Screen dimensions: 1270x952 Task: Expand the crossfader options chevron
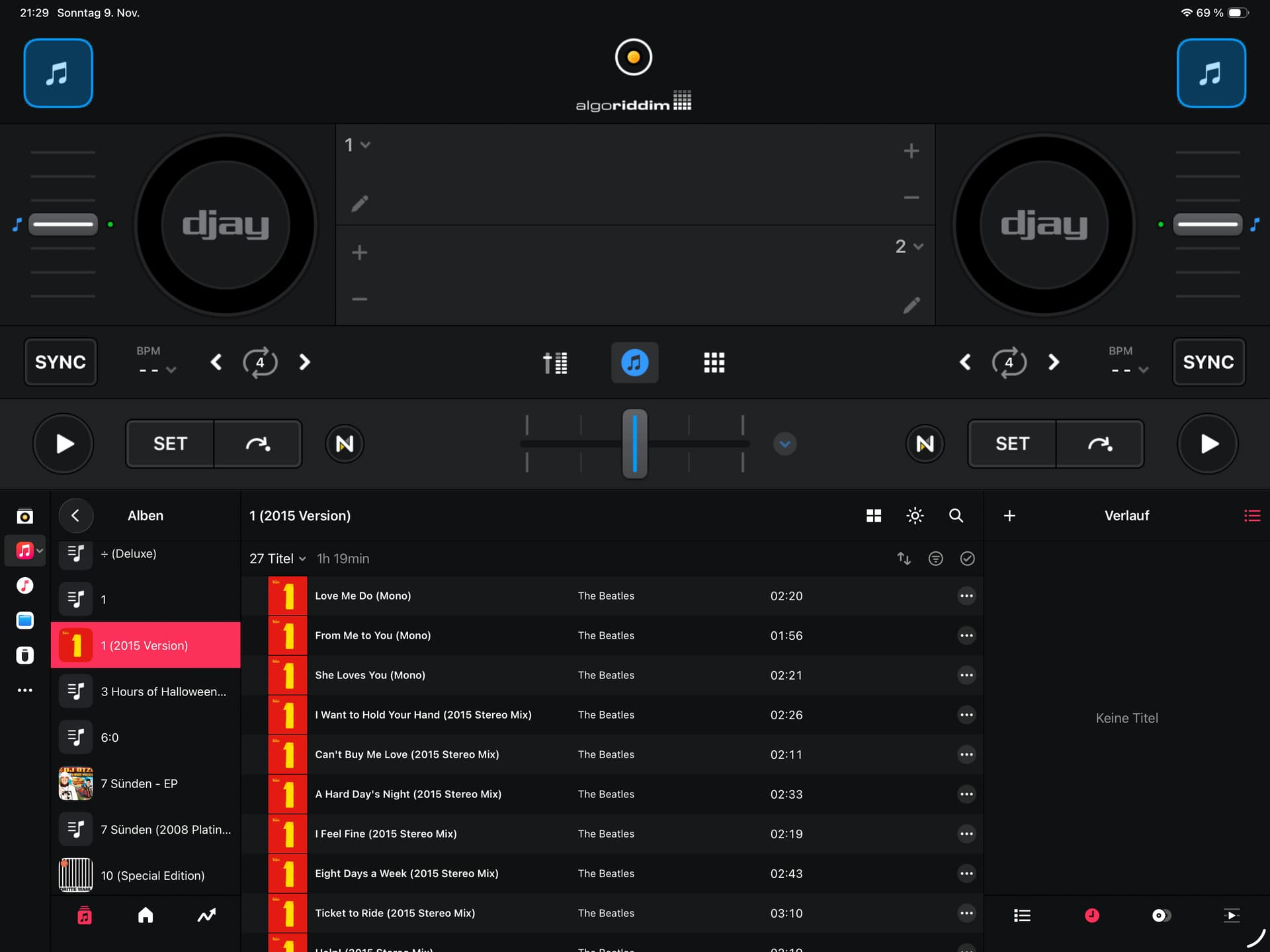pos(784,444)
